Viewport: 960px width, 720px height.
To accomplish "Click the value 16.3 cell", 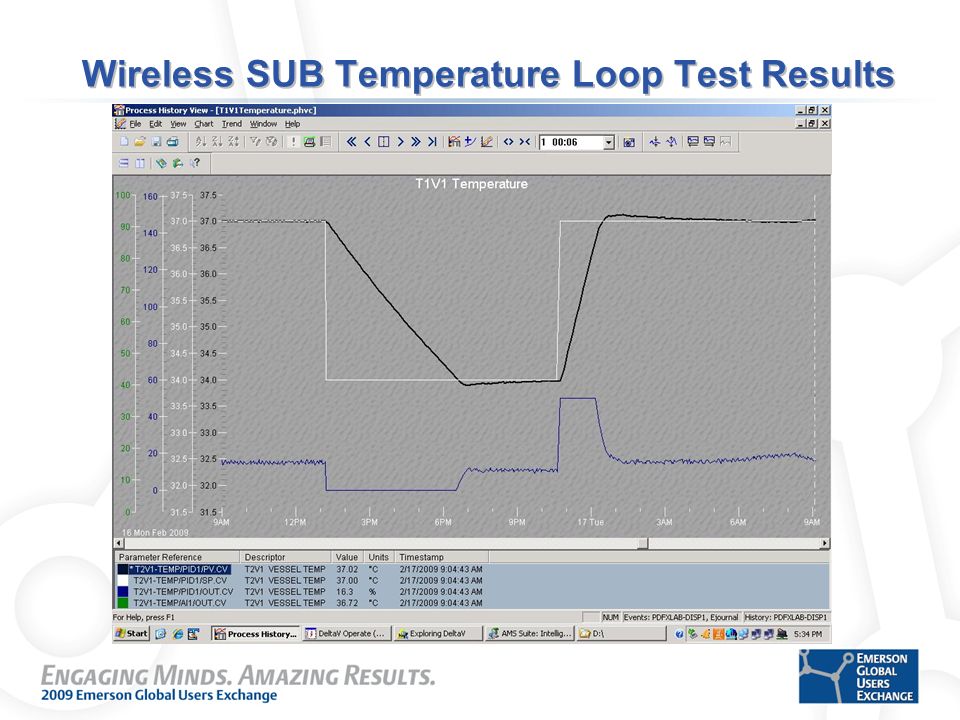I will pos(345,592).
